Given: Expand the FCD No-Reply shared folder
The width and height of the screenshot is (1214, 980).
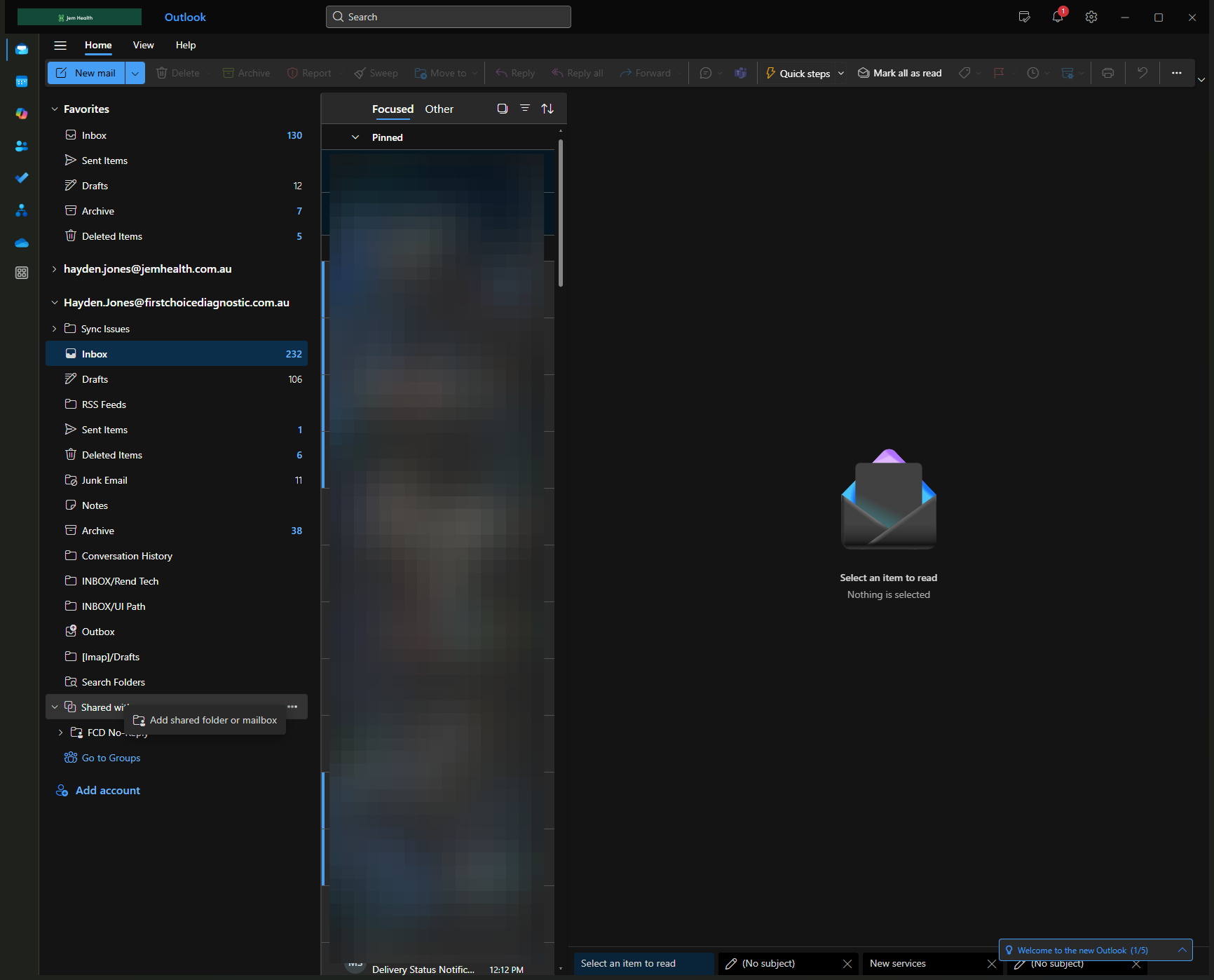Looking at the screenshot, I should [x=61, y=733].
